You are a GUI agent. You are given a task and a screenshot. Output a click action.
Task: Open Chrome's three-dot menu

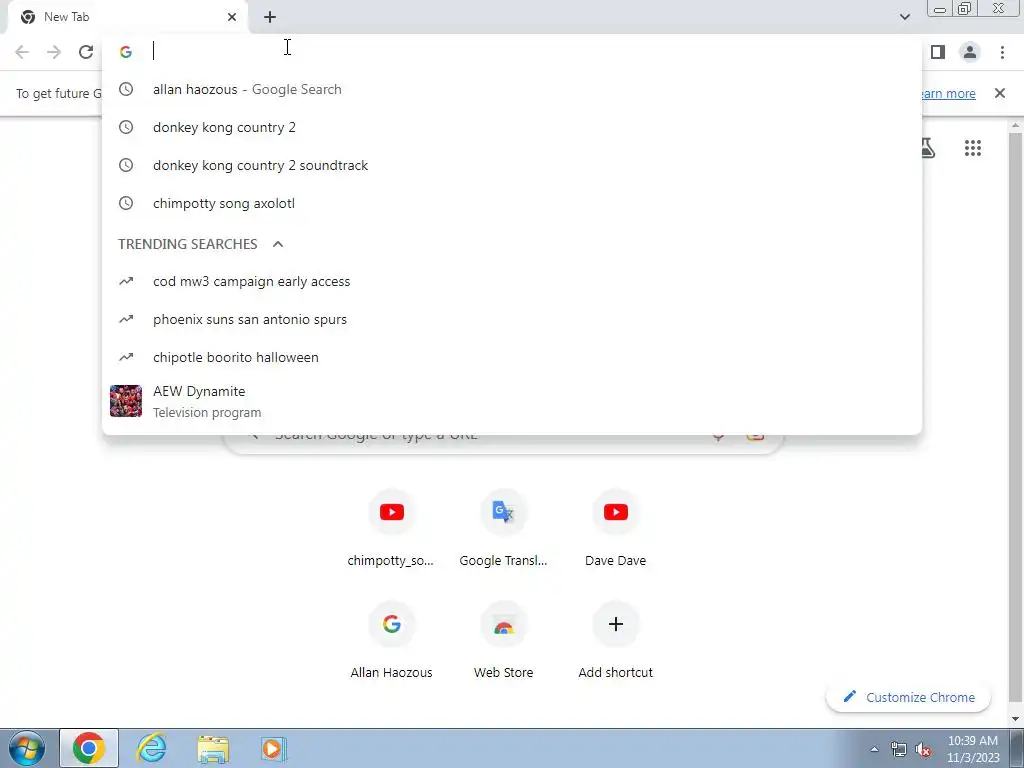1002,52
